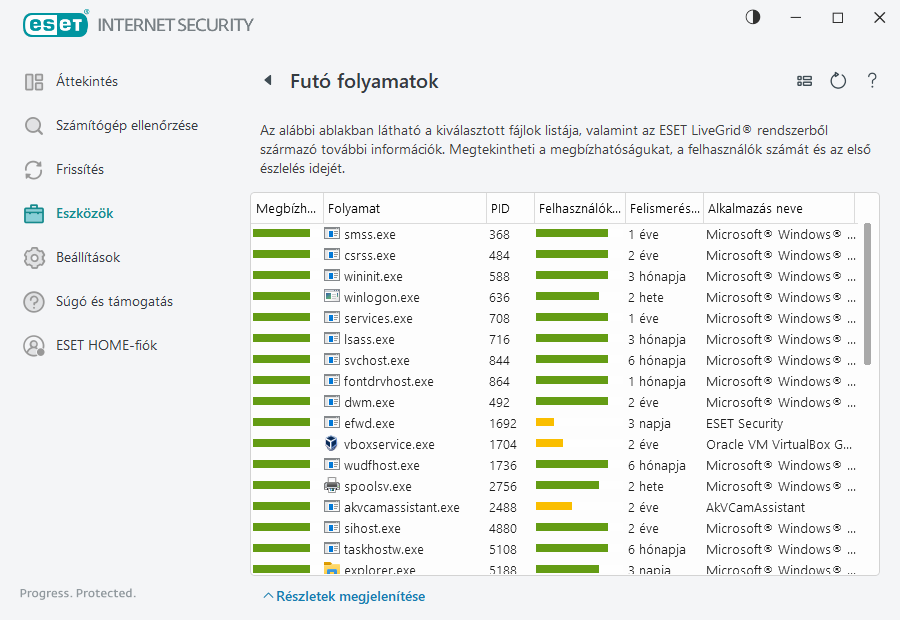Open Súgó és támogatás
900x620 pixels.
point(114,301)
